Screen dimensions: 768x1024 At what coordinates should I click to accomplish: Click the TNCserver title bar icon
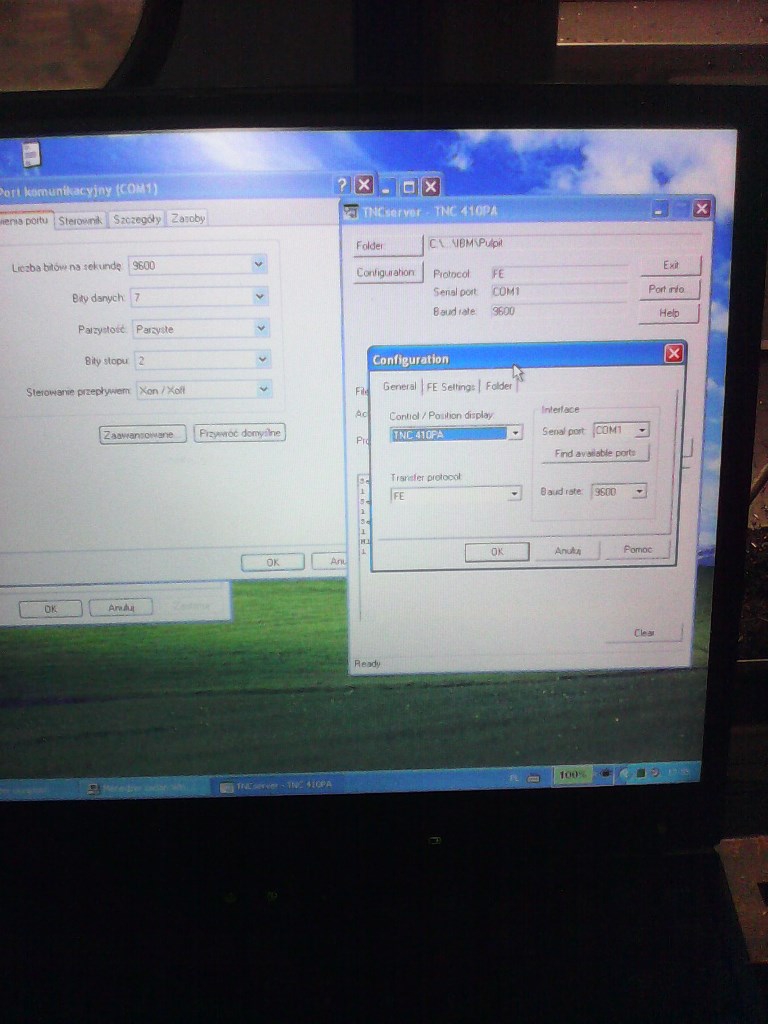point(351,212)
